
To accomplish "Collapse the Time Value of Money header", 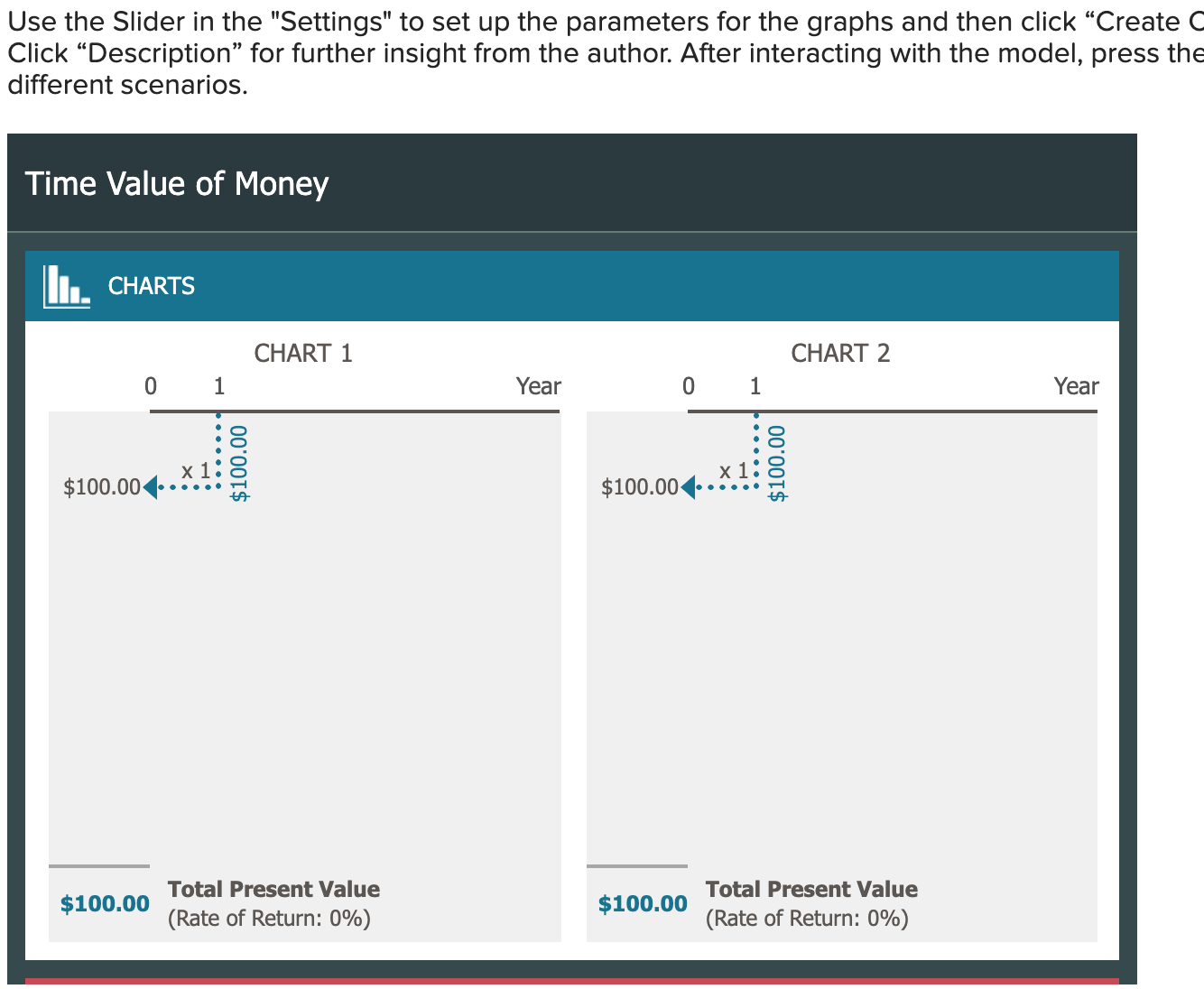I will (177, 183).
